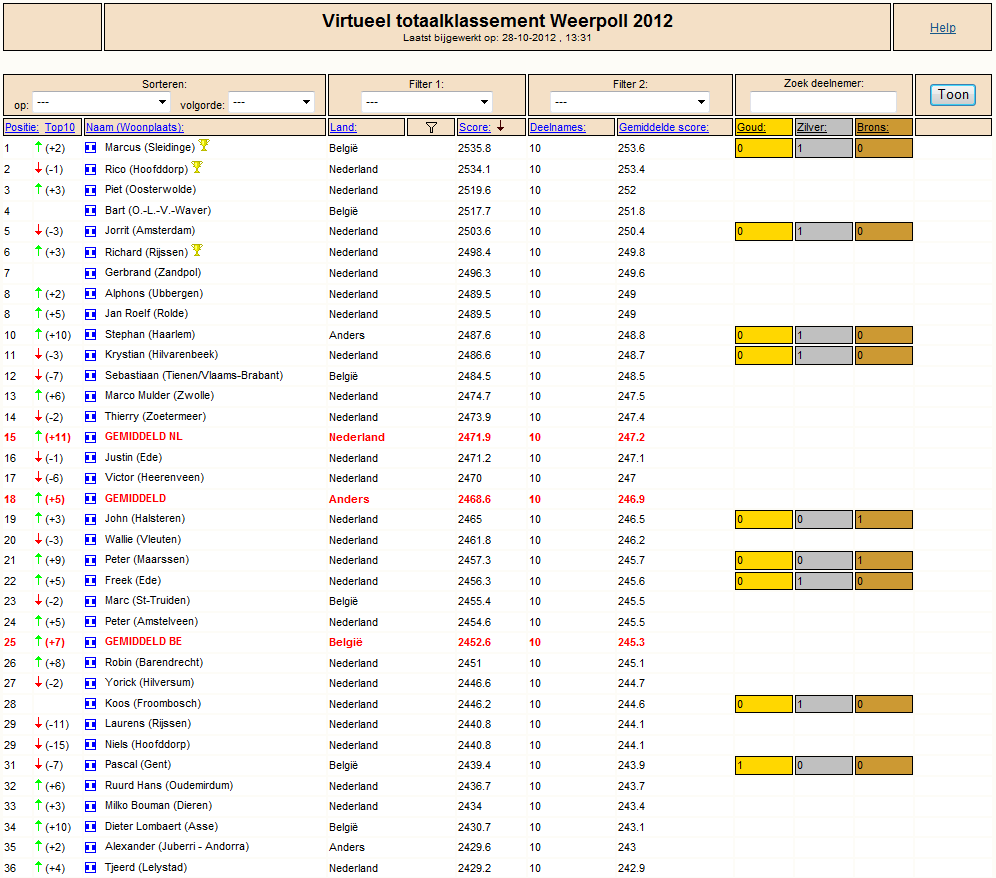Screen dimensions: 996x878
Task: Sort by the Goud column header
Action: point(751,127)
